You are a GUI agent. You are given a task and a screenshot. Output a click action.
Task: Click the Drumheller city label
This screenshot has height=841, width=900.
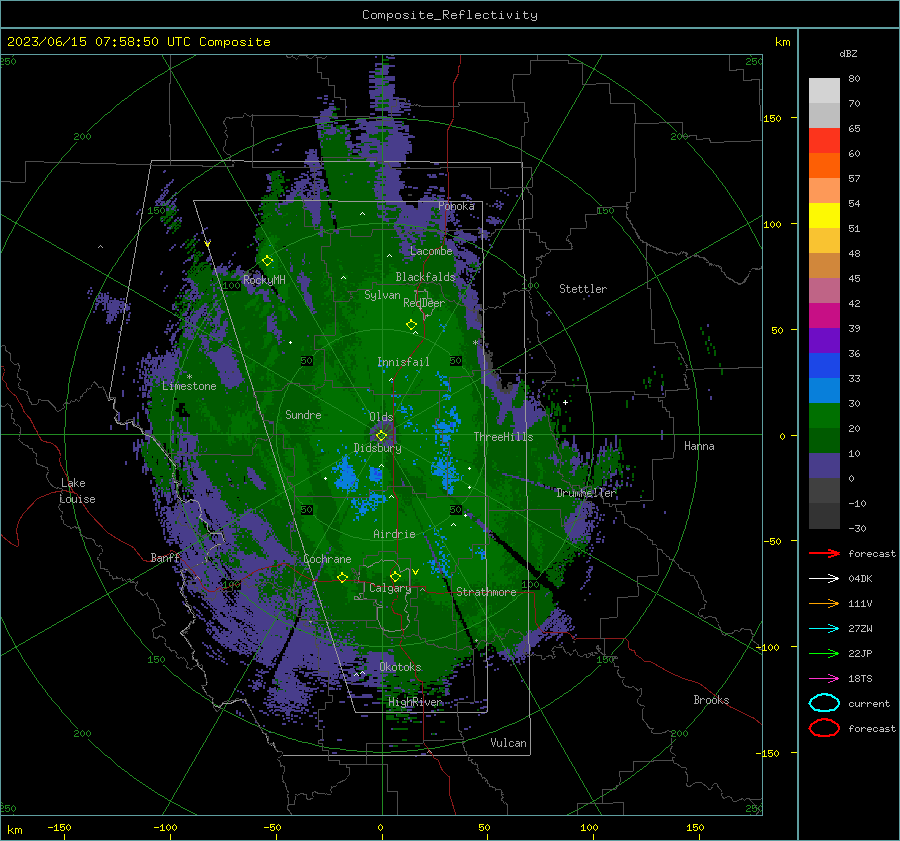pyautogui.click(x=587, y=493)
